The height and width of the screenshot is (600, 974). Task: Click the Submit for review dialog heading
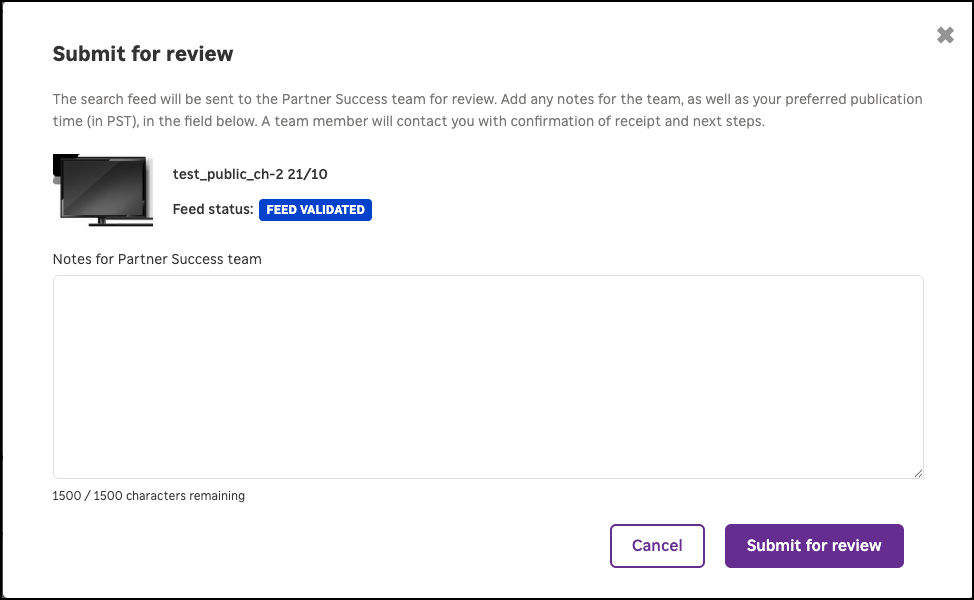pos(143,54)
